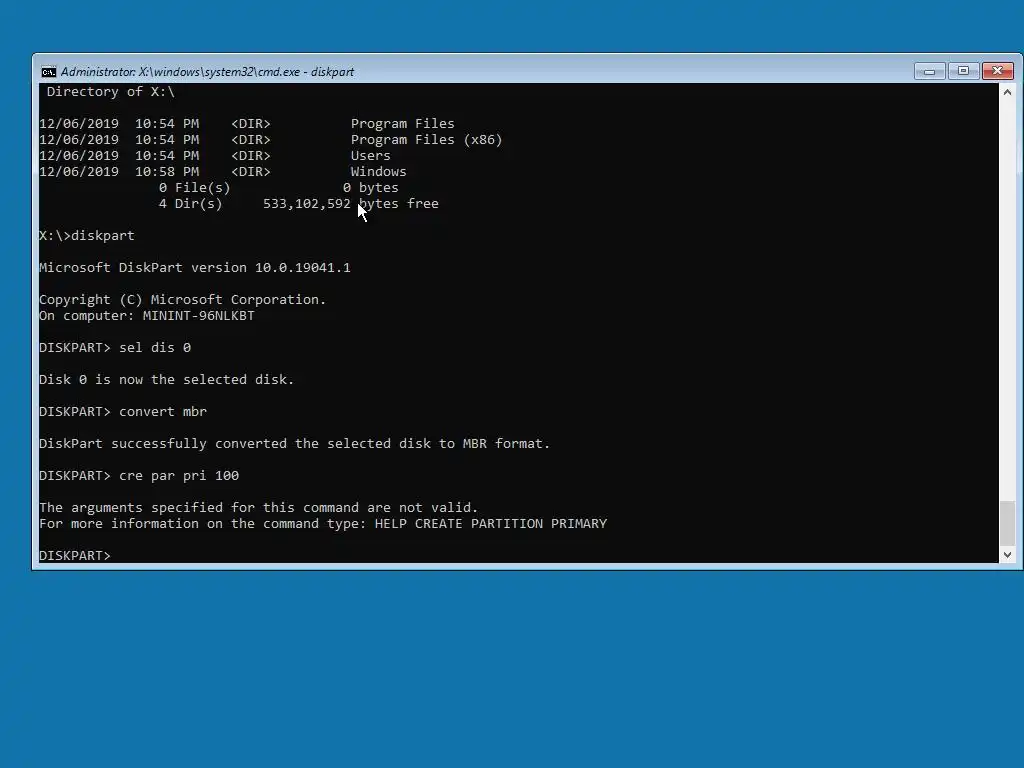Click the 'Directory of X:\' line
The image size is (1024, 768).
110,91
